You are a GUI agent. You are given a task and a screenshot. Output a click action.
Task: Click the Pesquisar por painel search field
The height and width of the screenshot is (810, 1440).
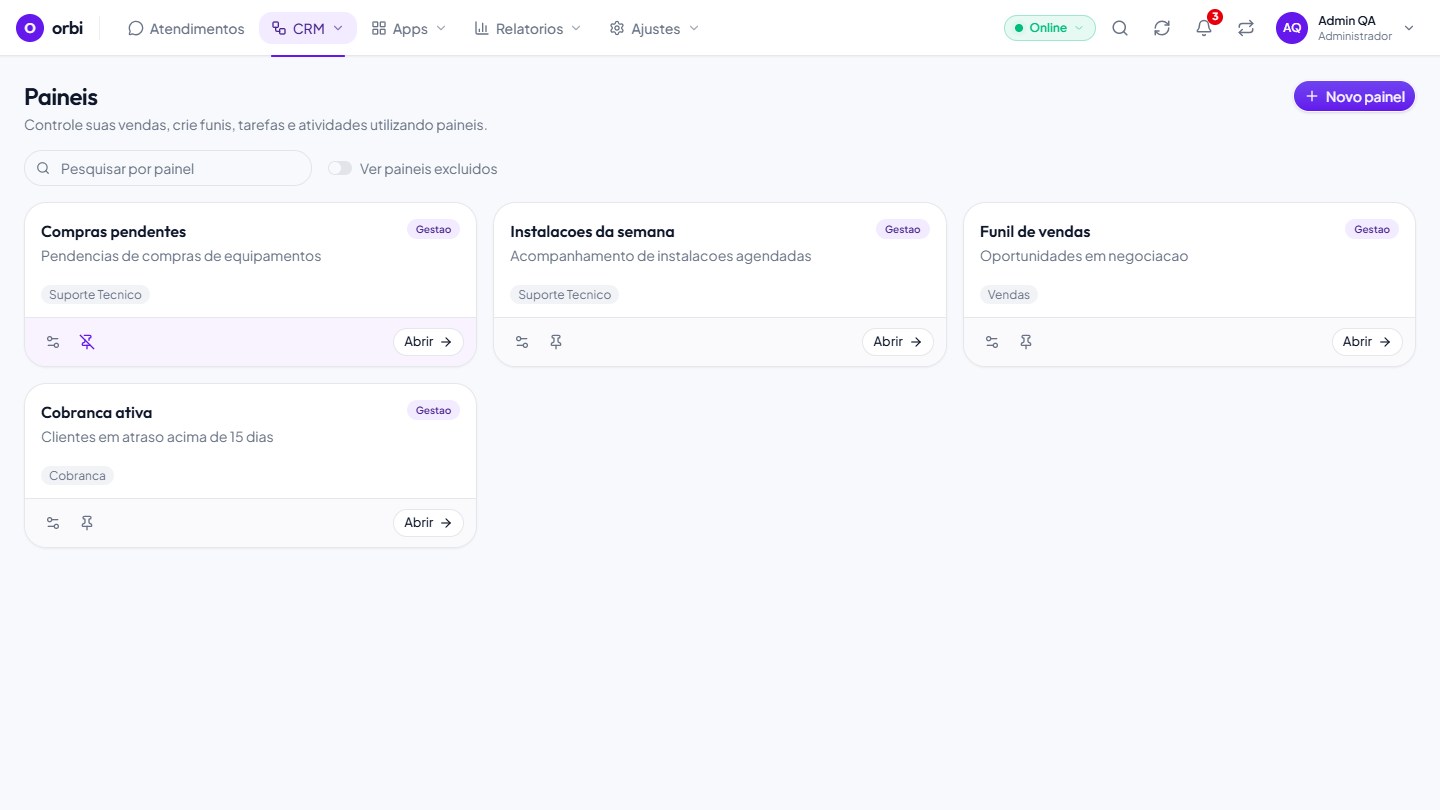[x=168, y=168]
